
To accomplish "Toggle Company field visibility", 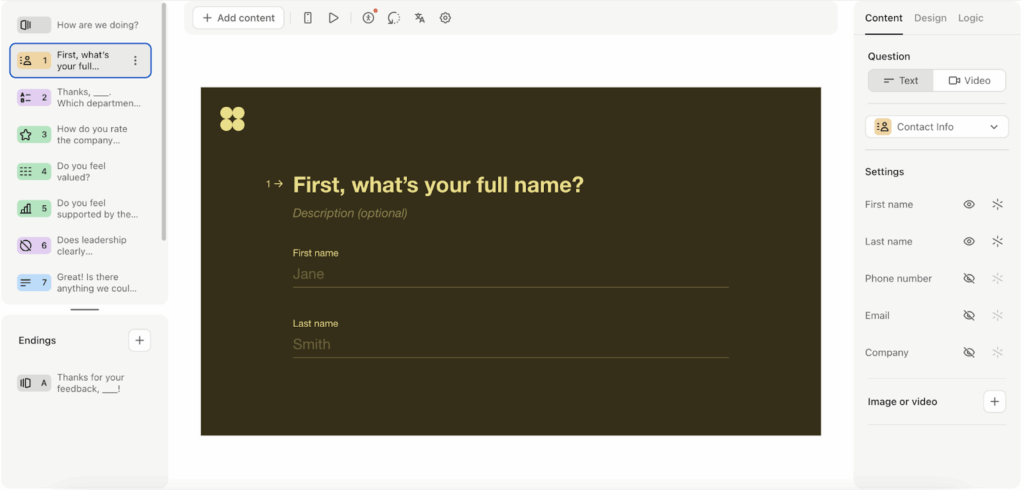I will [968, 353].
